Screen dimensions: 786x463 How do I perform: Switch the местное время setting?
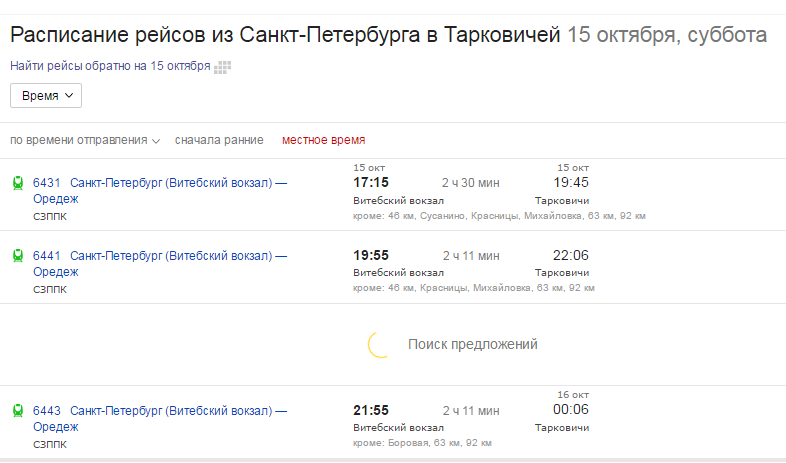tap(323, 140)
